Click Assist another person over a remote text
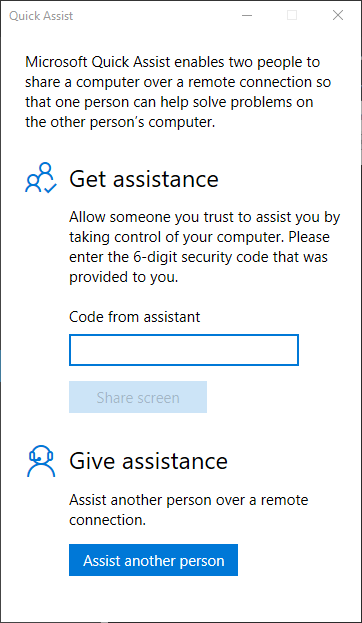Image resolution: width=362 pixels, height=623 pixels. pyautogui.click(x=189, y=500)
